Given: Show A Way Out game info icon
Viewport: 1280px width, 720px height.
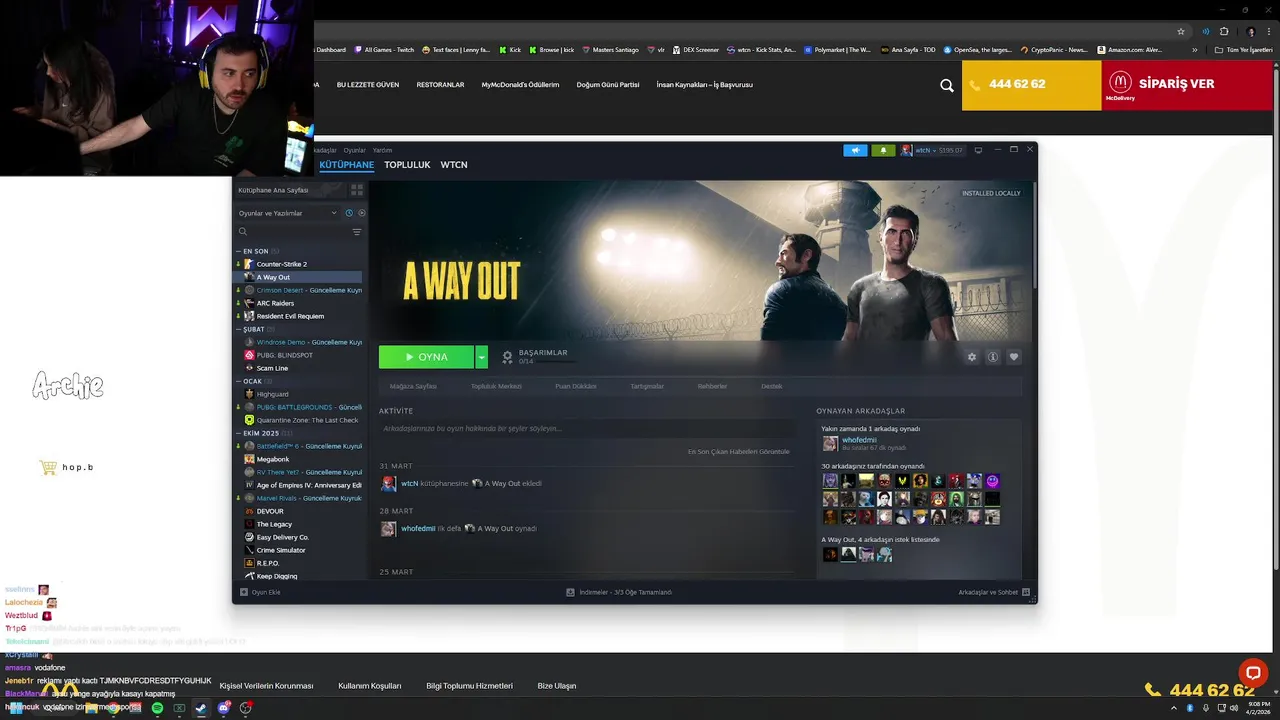Looking at the screenshot, I should click(992, 357).
